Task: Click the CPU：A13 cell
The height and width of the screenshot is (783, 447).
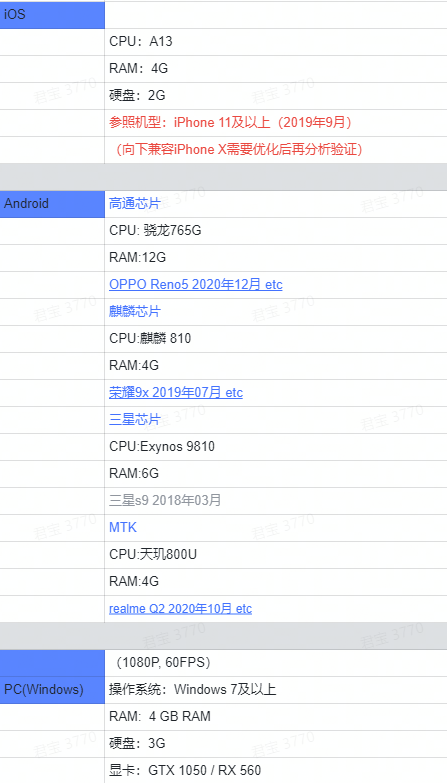Action: pyautogui.click(x=276, y=42)
